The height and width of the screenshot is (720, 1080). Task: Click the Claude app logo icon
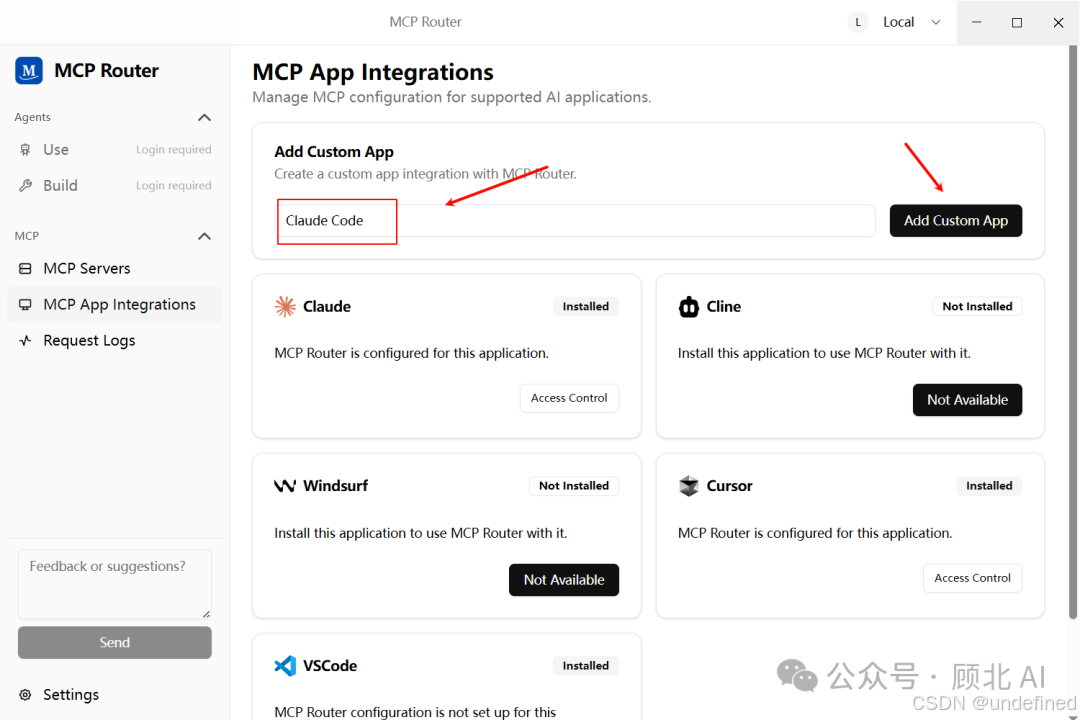[285, 307]
